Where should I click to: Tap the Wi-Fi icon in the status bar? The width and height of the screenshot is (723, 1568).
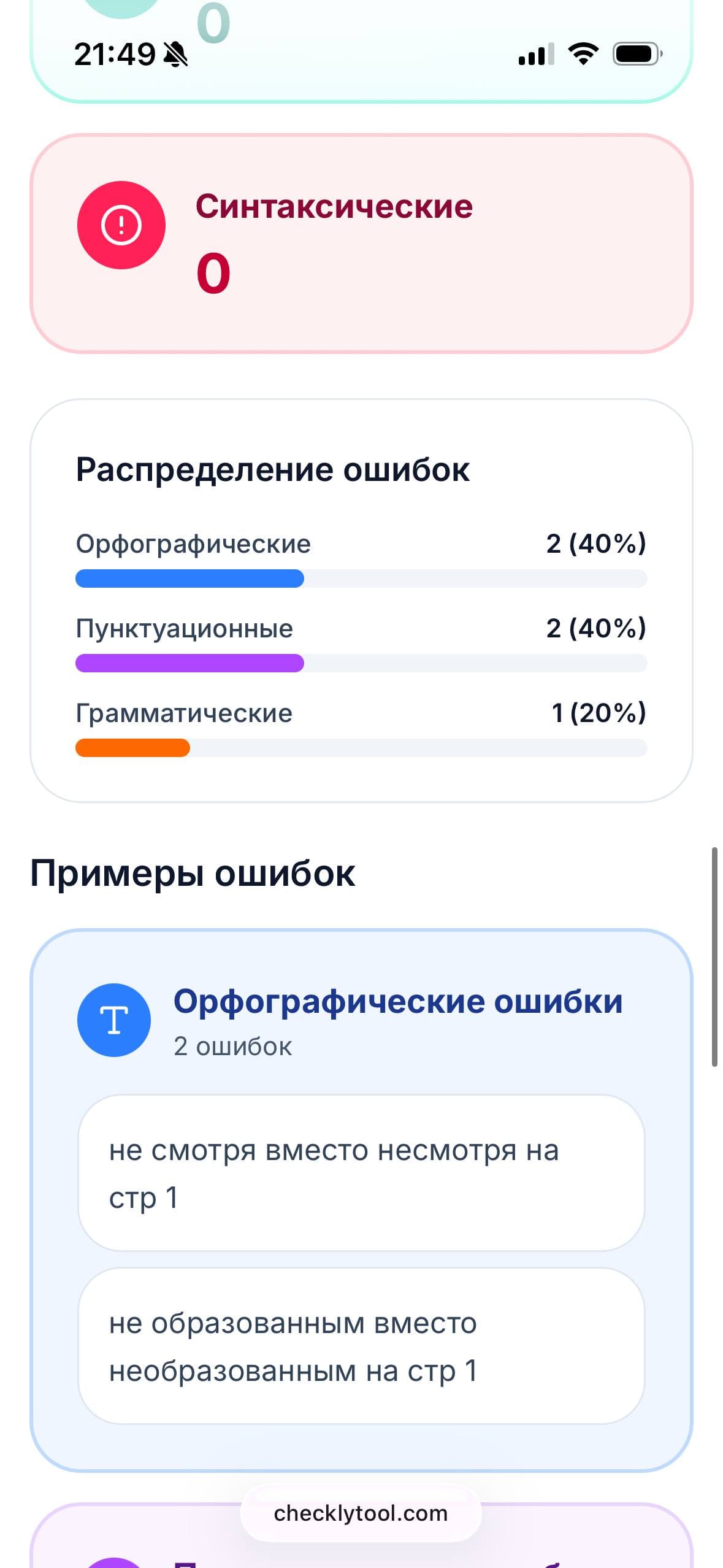583,54
